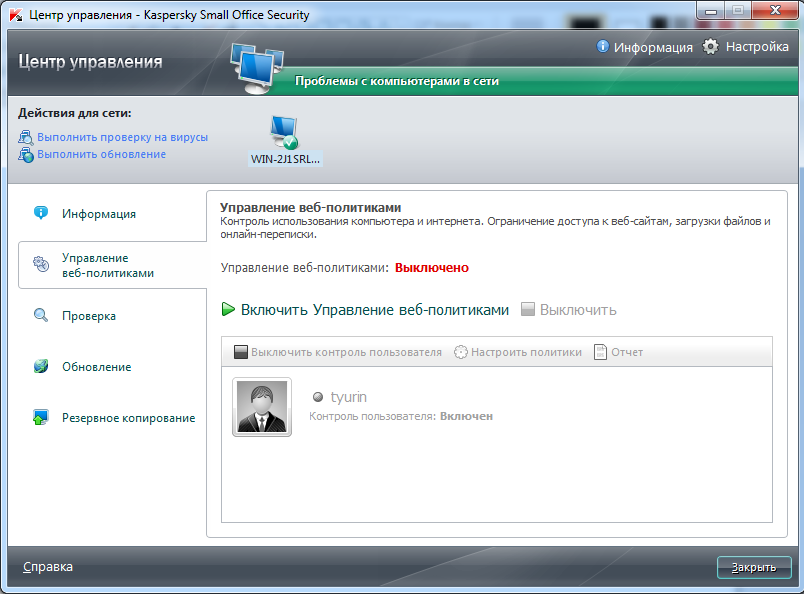Click the Управление веб-политиками sidebar gear icon
804x594 pixels.
41,264
